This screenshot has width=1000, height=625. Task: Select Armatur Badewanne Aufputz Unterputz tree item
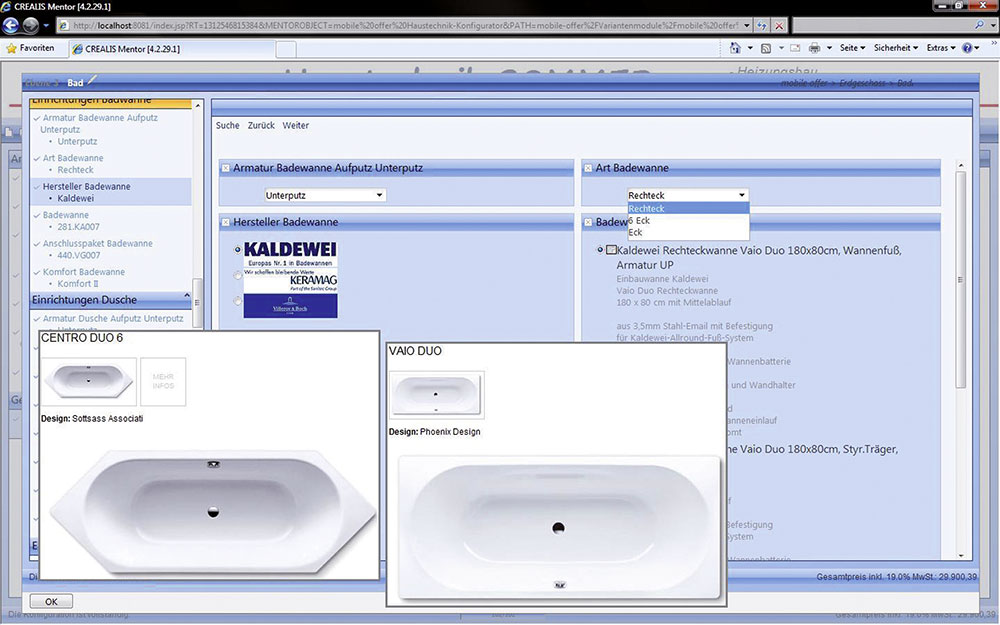click(99, 124)
